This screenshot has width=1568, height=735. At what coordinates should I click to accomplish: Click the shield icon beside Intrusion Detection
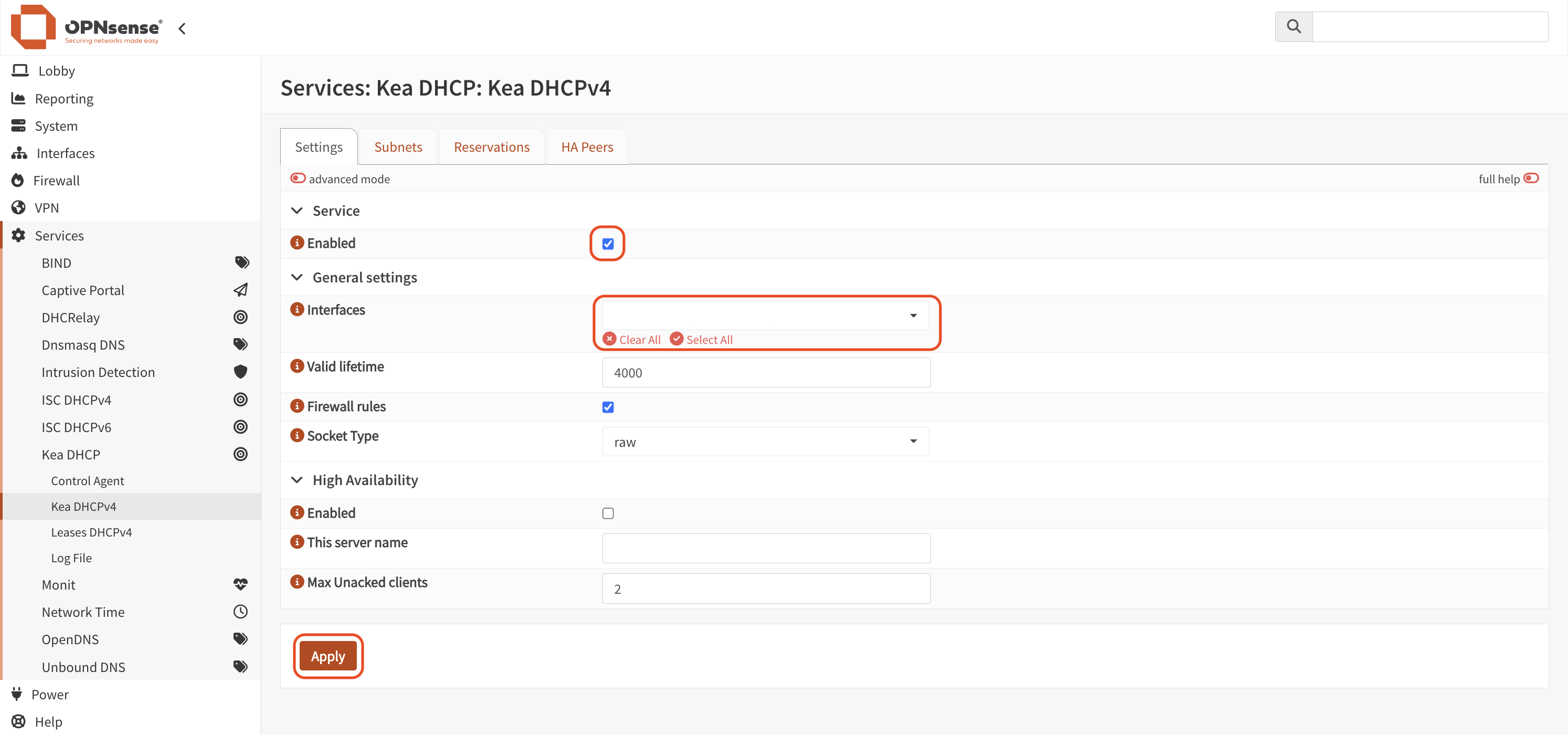[240, 372]
